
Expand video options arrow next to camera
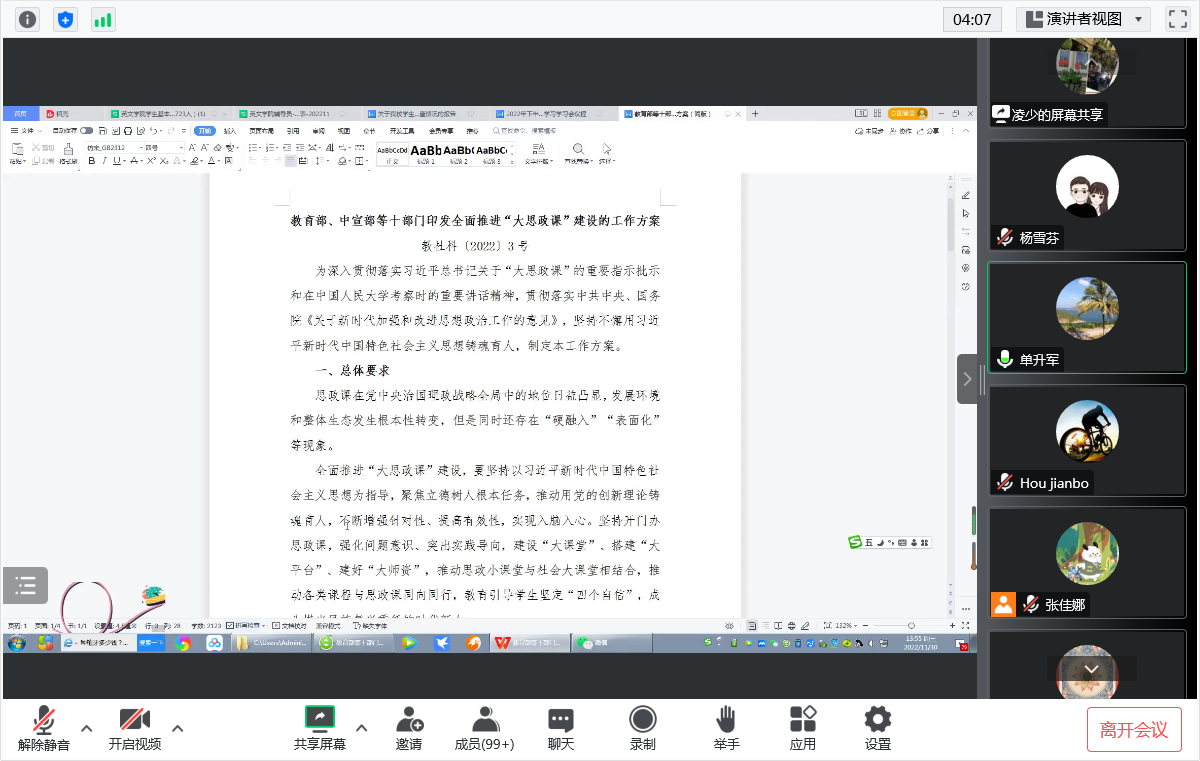[178, 728]
